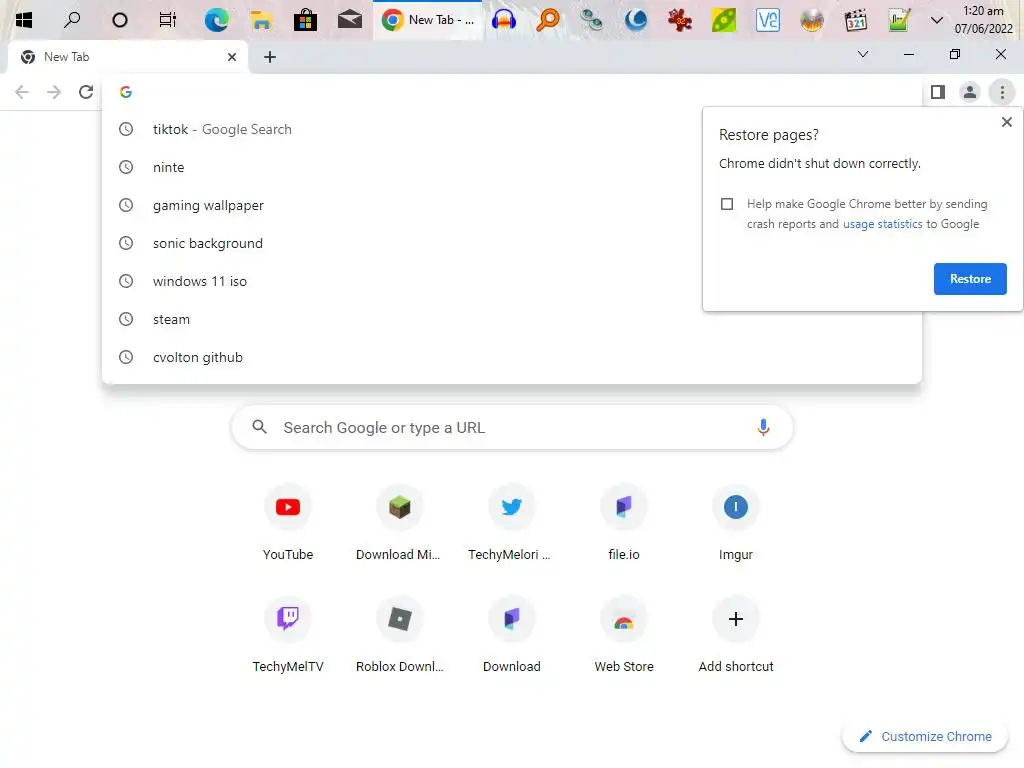
Task: Show hidden taskbar icons chevron
Action: tap(936, 20)
